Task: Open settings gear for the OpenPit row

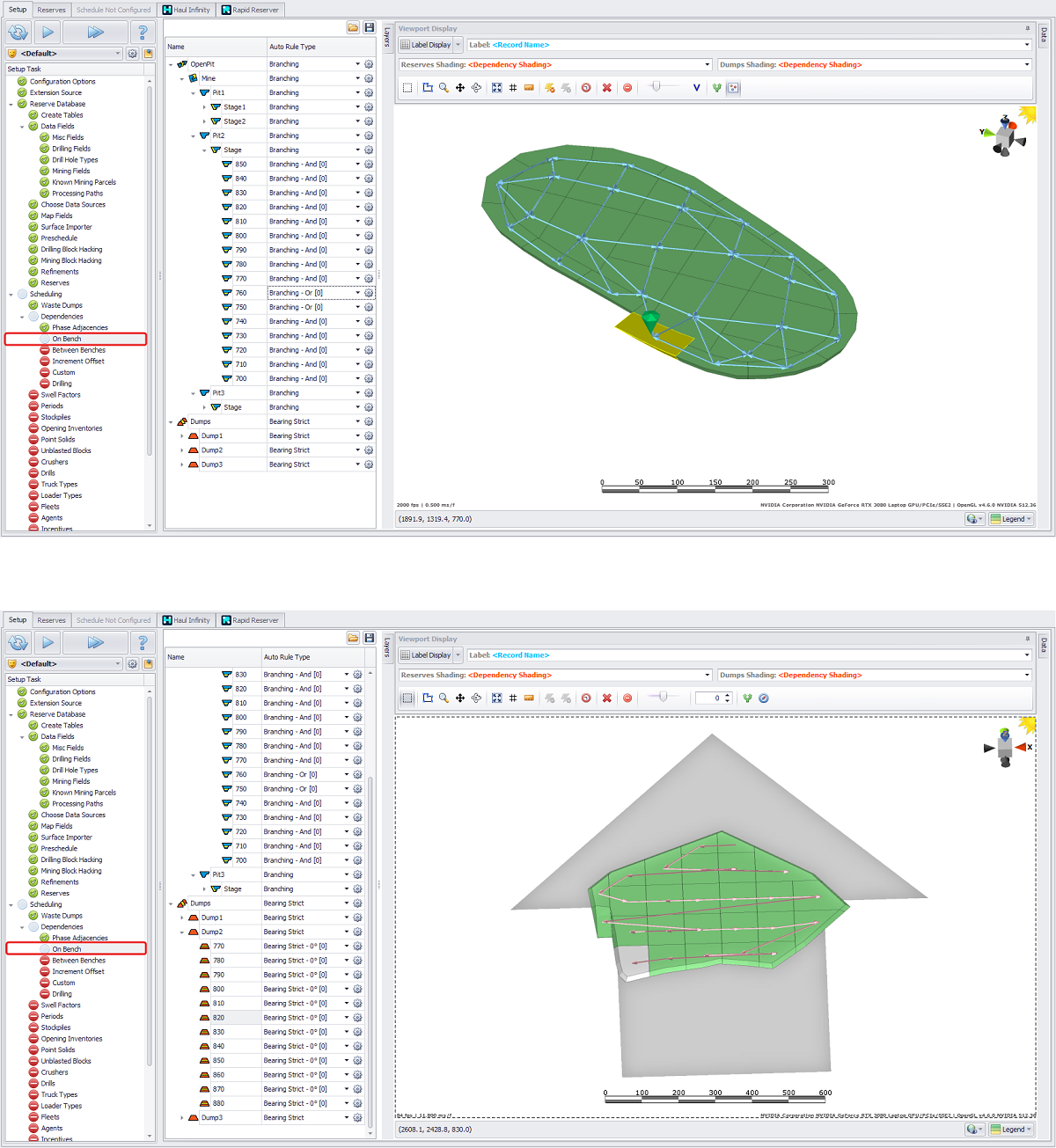Action: pyautogui.click(x=369, y=64)
